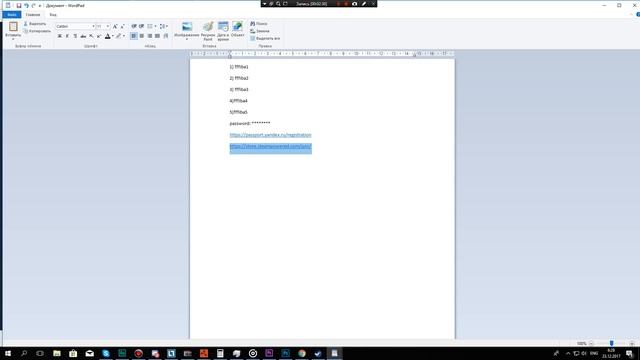
Task: Open the quick access toolbar customize arrow
Action: click(40, 6)
